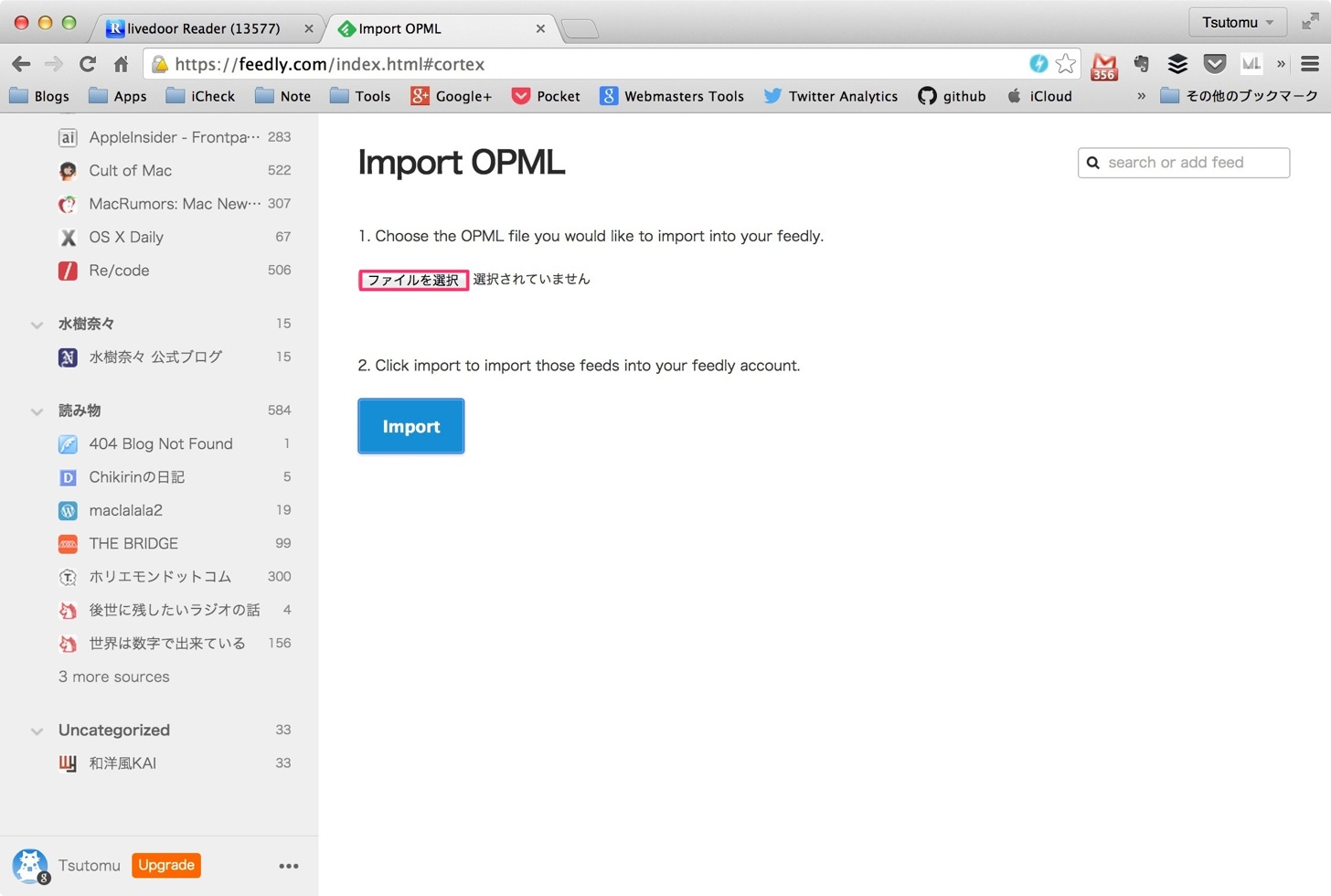
Task: Open the 水樹奈々 公式ブログ feed
Action: pyautogui.click(x=175, y=357)
